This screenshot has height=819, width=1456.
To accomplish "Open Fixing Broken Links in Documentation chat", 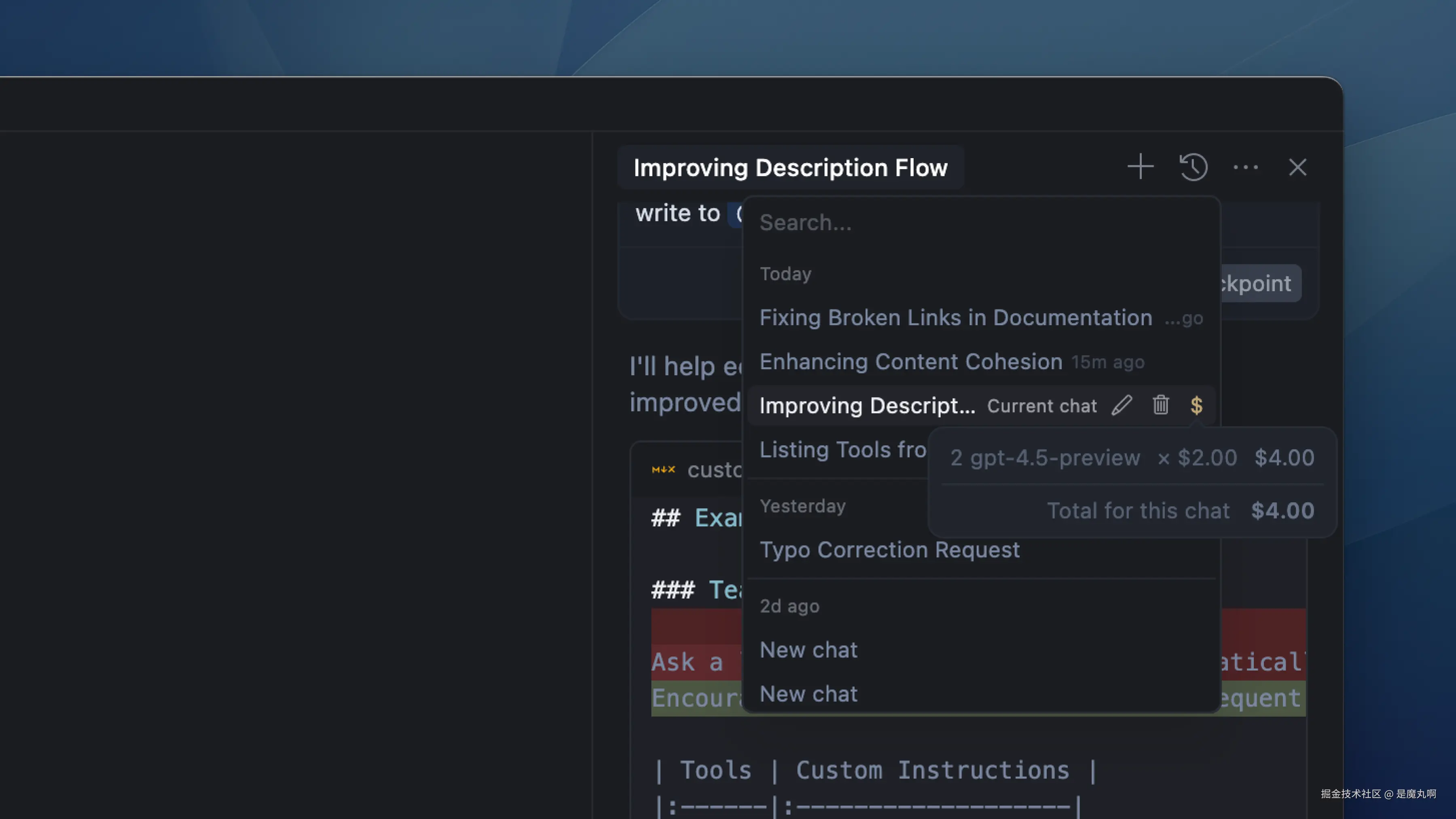I will coord(981,317).
